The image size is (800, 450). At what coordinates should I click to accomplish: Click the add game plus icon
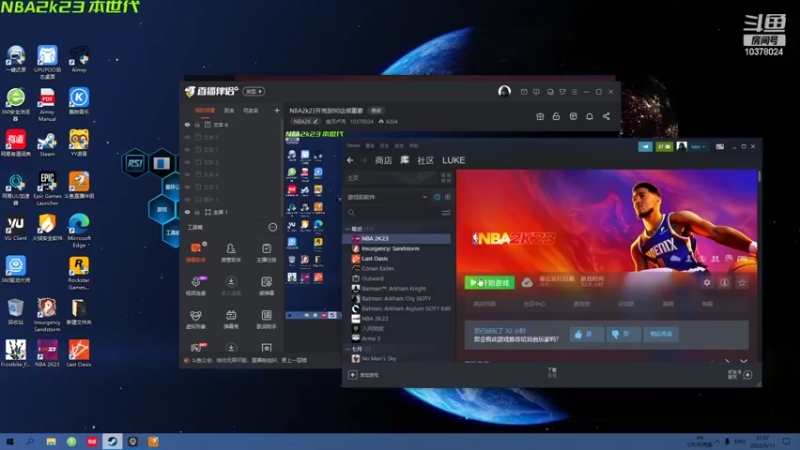(353, 375)
